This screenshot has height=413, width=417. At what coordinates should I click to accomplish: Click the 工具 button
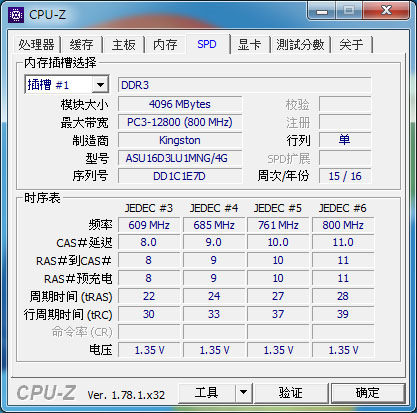click(x=207, y=392)
